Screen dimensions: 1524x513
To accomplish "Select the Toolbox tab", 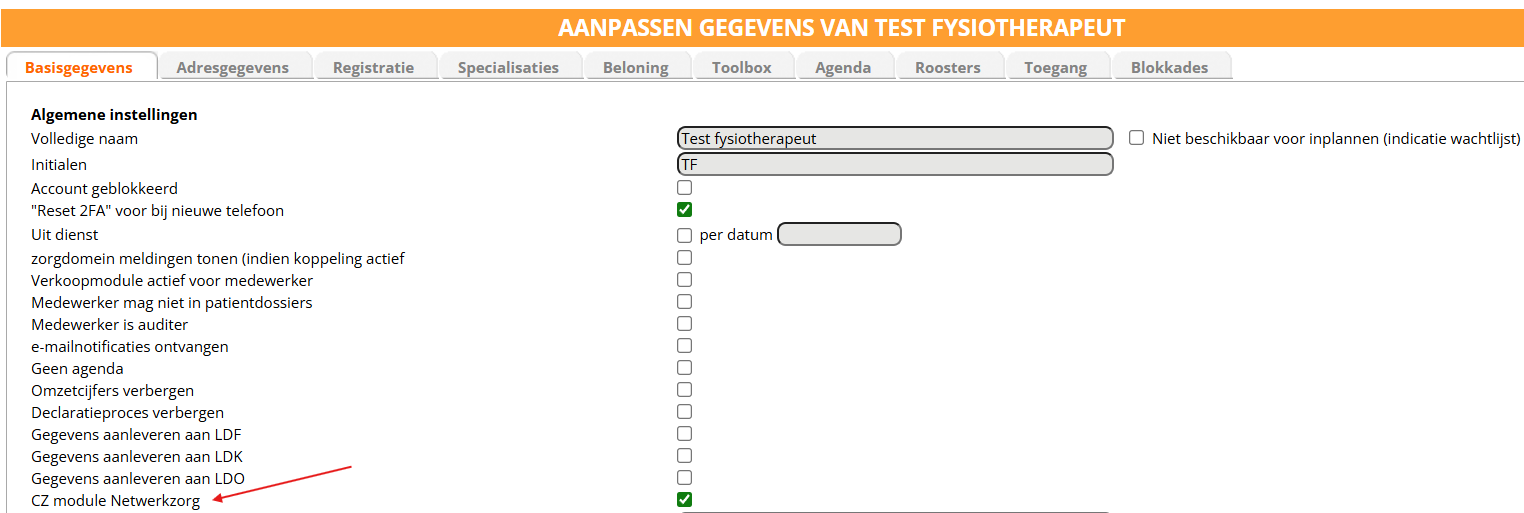I will [742, 68].
